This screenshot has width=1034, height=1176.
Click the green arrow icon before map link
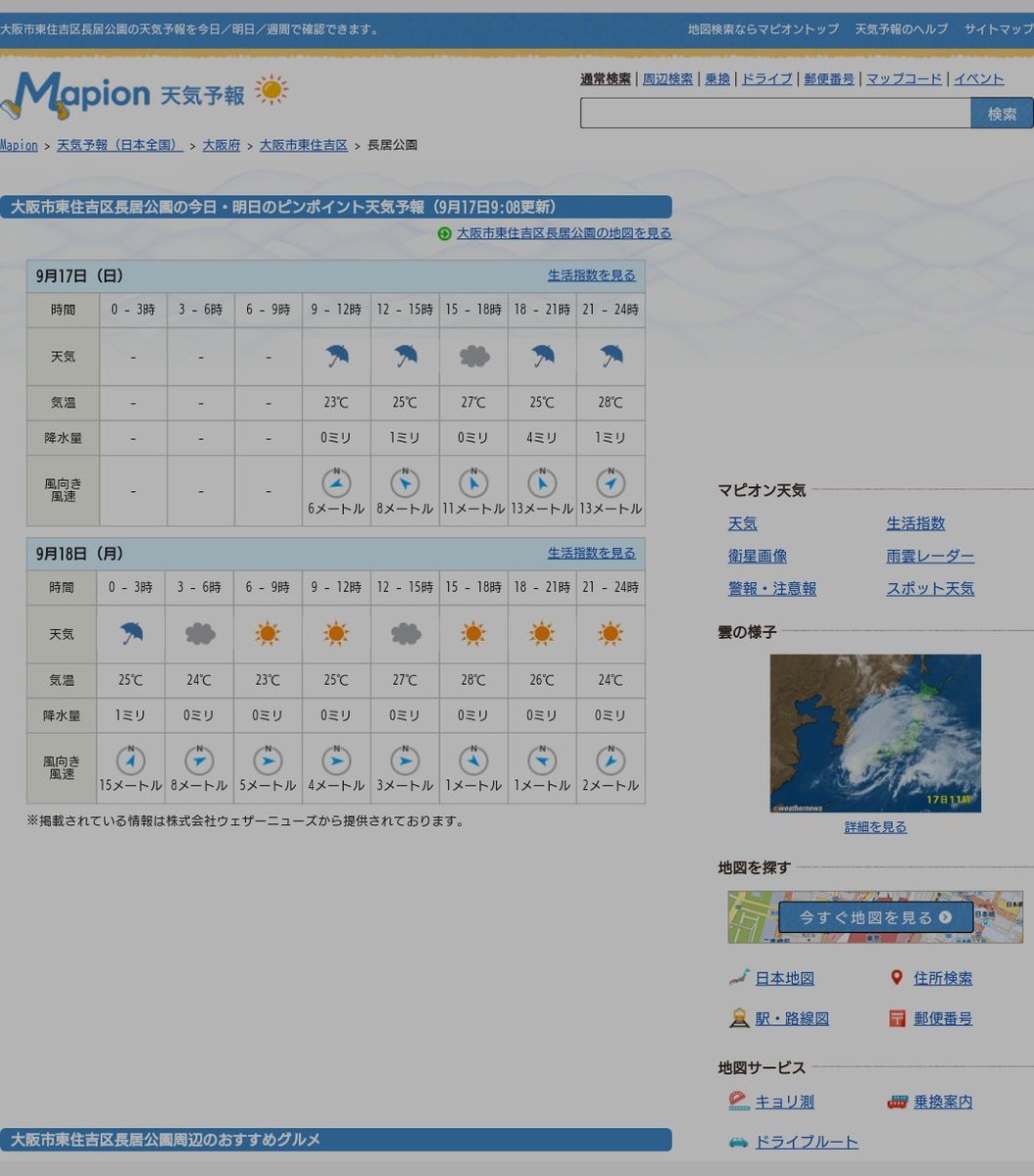444,233
